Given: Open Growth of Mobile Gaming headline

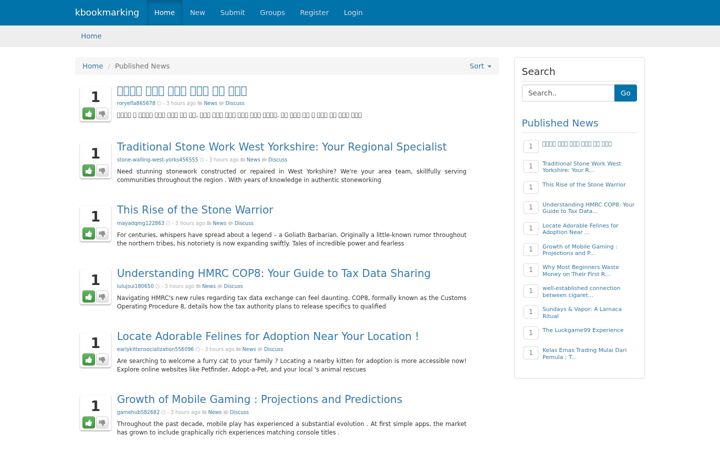Looking at the screenshot, I should (x=259, y=399).
